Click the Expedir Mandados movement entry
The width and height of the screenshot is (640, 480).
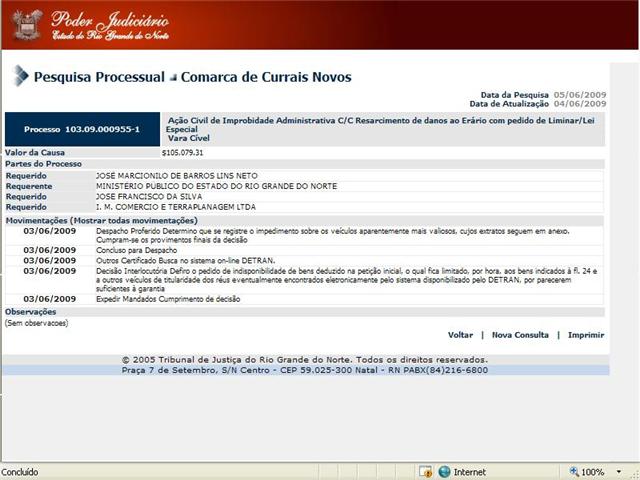click(x=168, y=299)
